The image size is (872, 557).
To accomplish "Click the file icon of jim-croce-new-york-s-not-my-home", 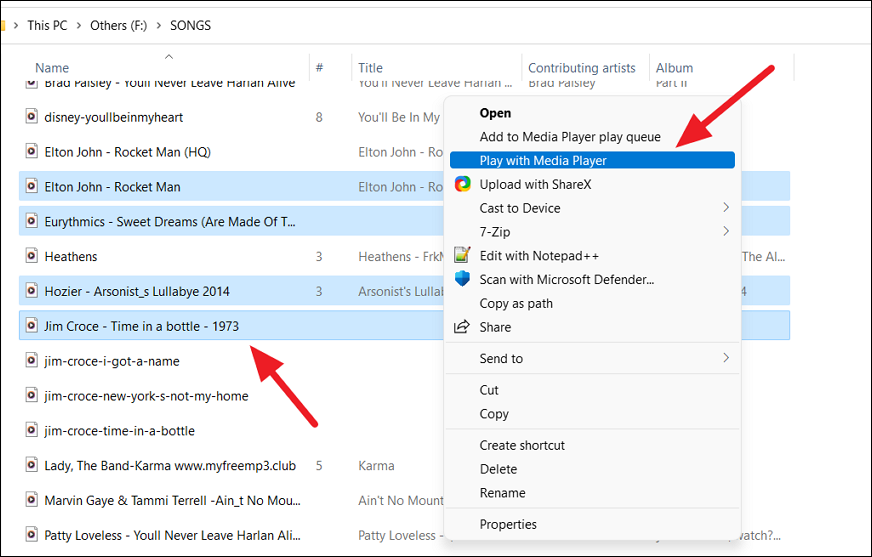I will point(32,395).
